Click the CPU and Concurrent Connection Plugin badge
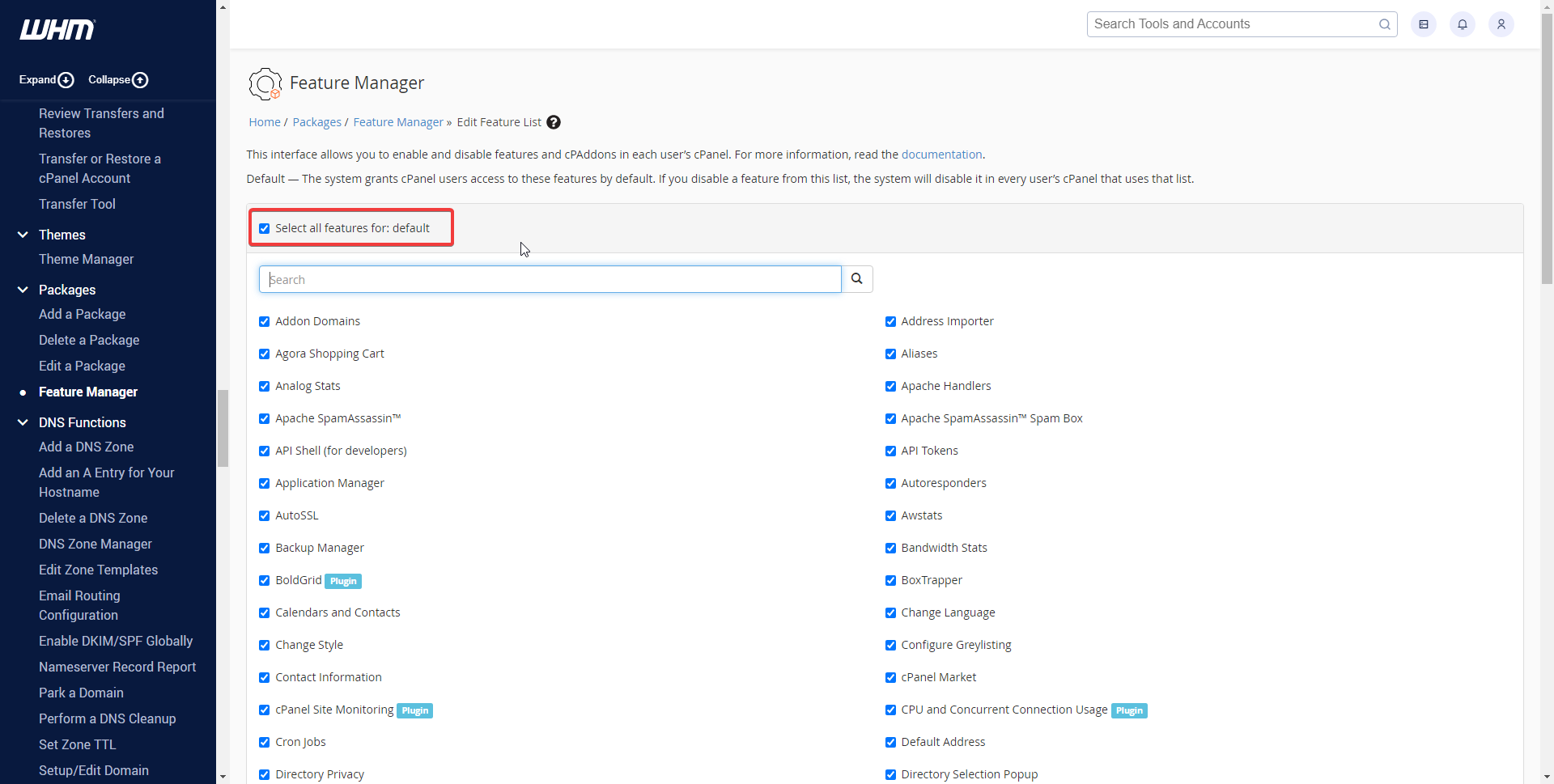1554x784 pixels. click(1129, 710)
